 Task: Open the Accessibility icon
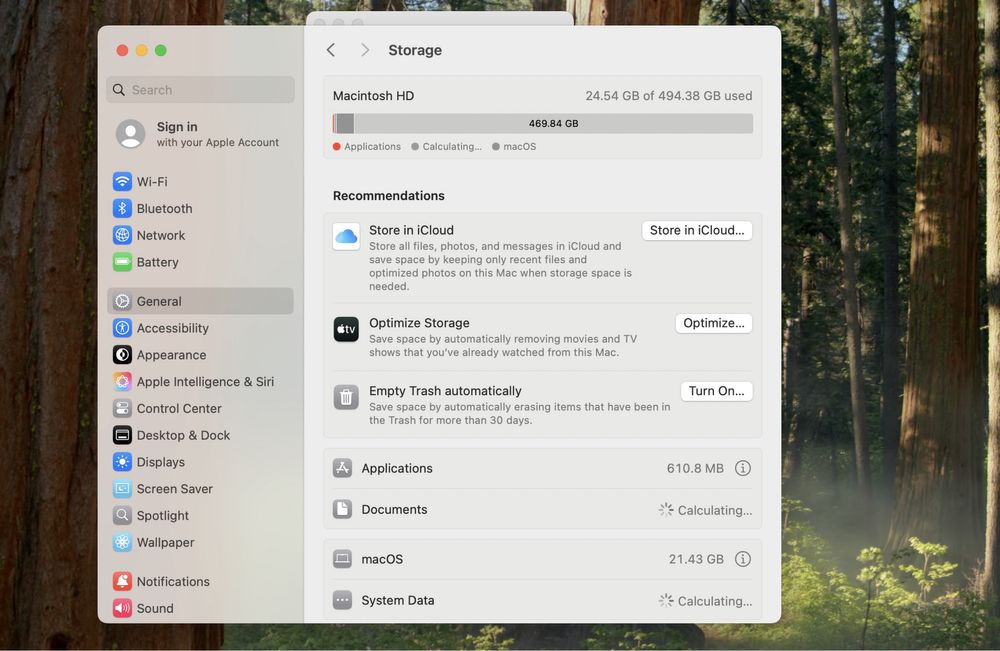pos(122,328)
